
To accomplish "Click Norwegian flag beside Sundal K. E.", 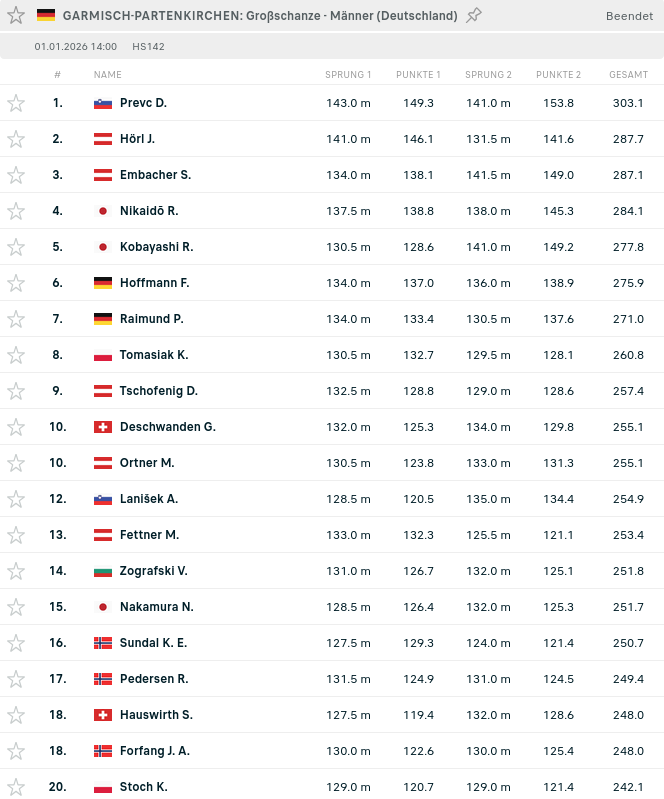I will 103,643.
